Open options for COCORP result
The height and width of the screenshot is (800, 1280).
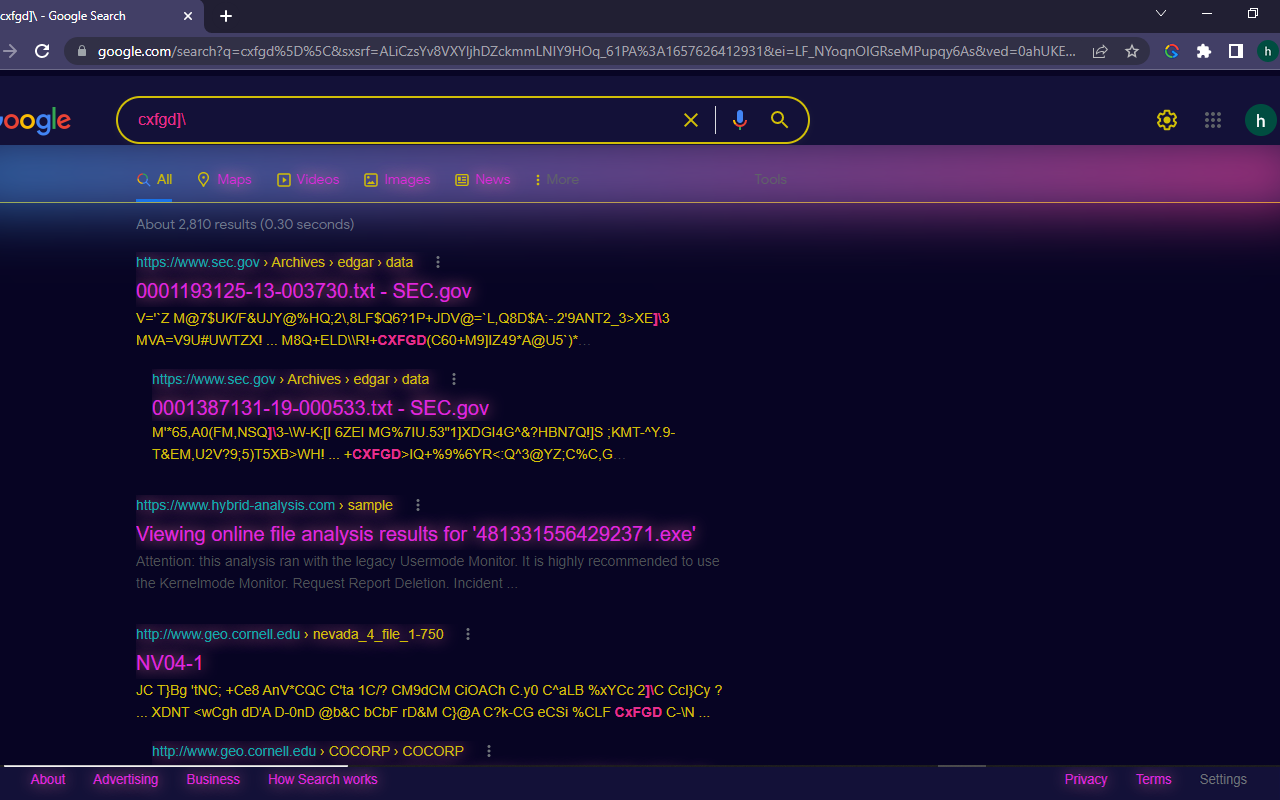(489, 751)
